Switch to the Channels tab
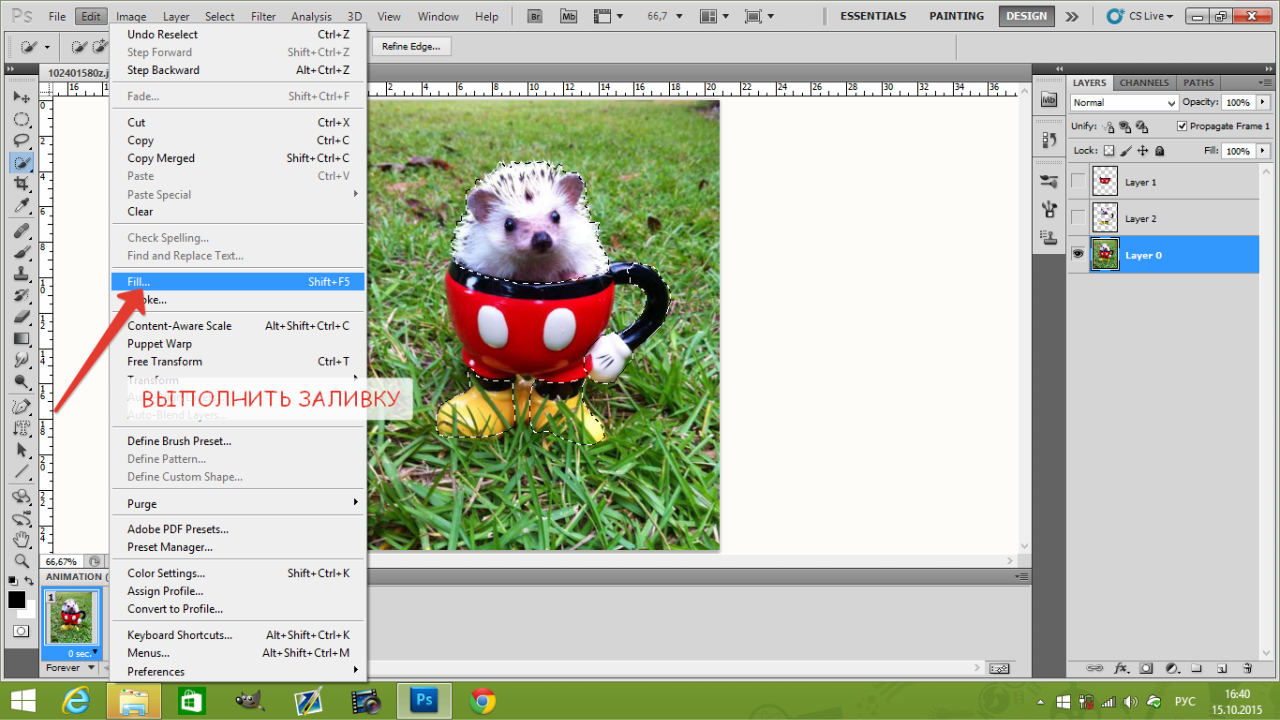1280x720 pixels. tap(1144, 83)
